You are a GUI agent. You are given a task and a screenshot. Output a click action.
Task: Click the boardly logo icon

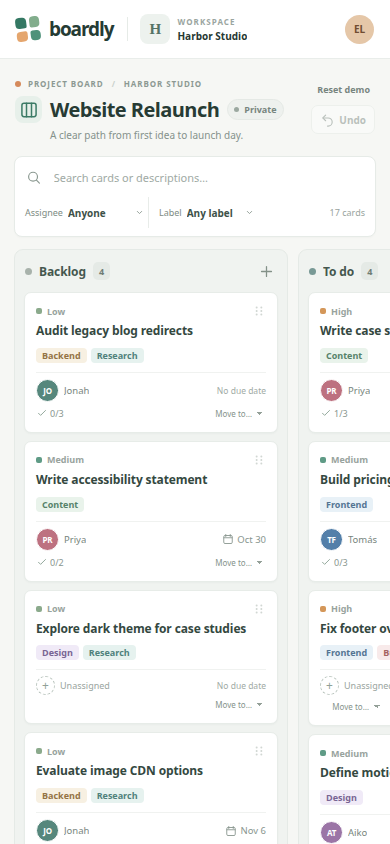[x=28, y=29]
